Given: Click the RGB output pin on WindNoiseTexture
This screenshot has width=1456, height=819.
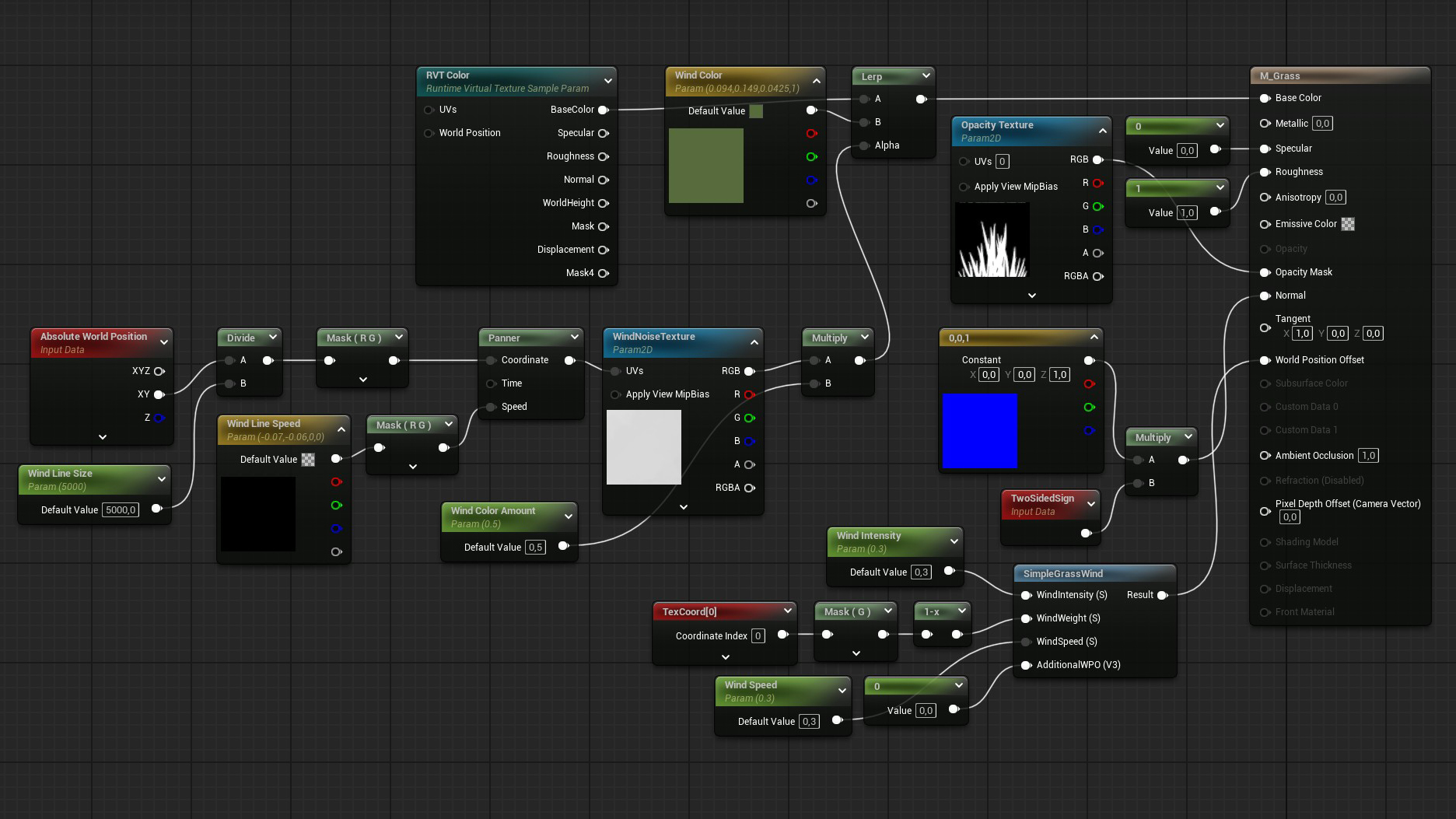Looking at the screenshot, I should (x=749, y=371).
